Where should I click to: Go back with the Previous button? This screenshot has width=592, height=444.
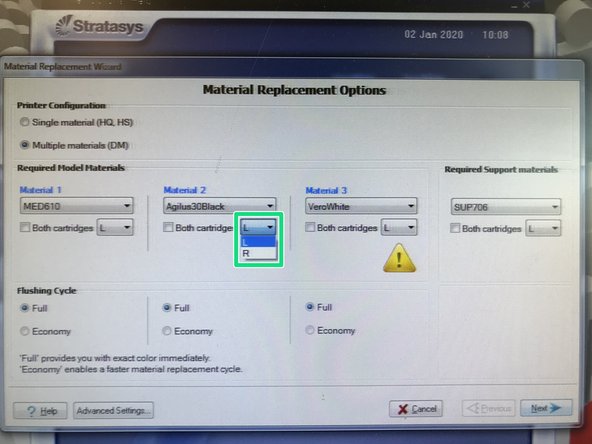point(488,408)
